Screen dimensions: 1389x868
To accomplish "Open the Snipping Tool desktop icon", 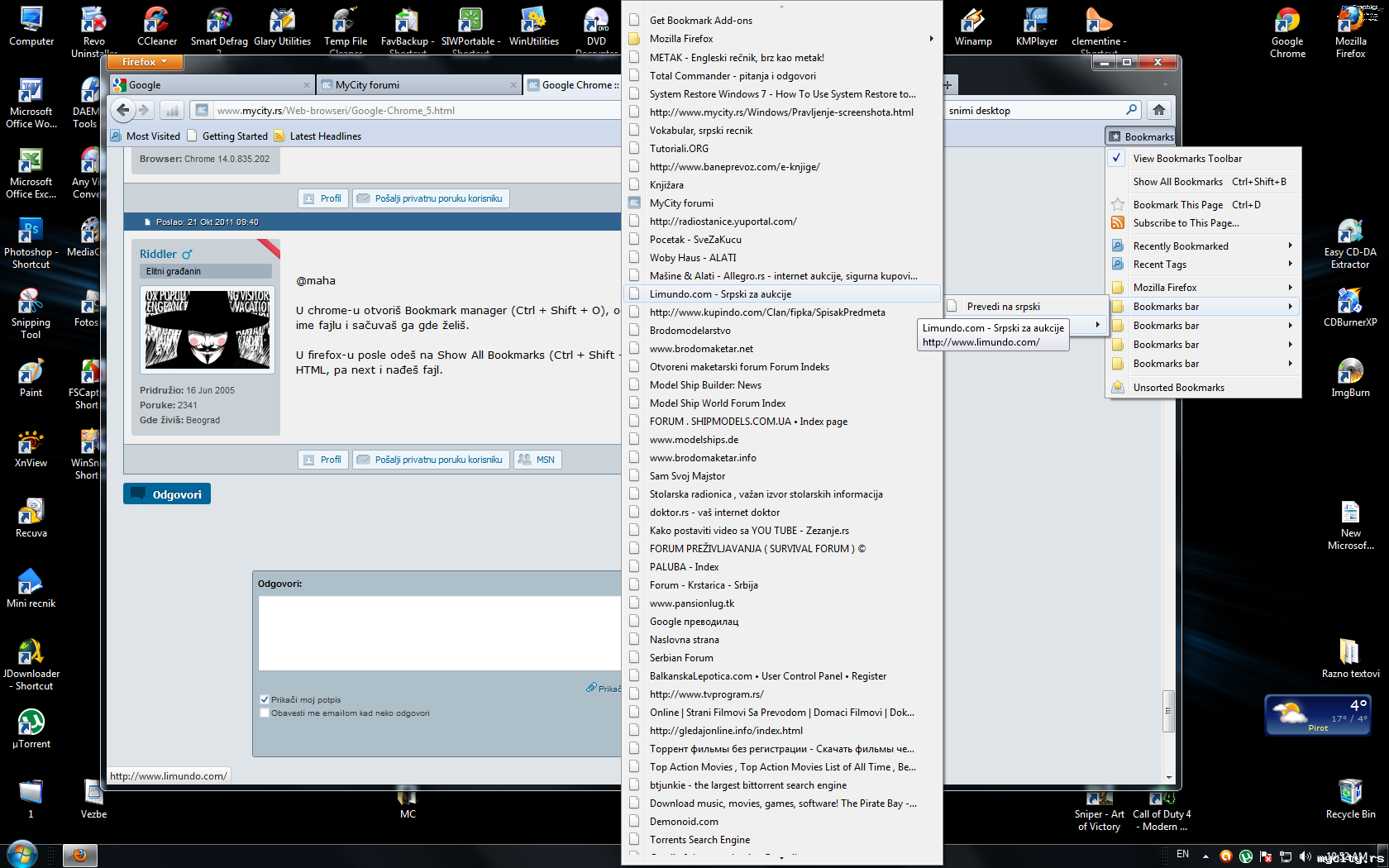I will [31, 314].
